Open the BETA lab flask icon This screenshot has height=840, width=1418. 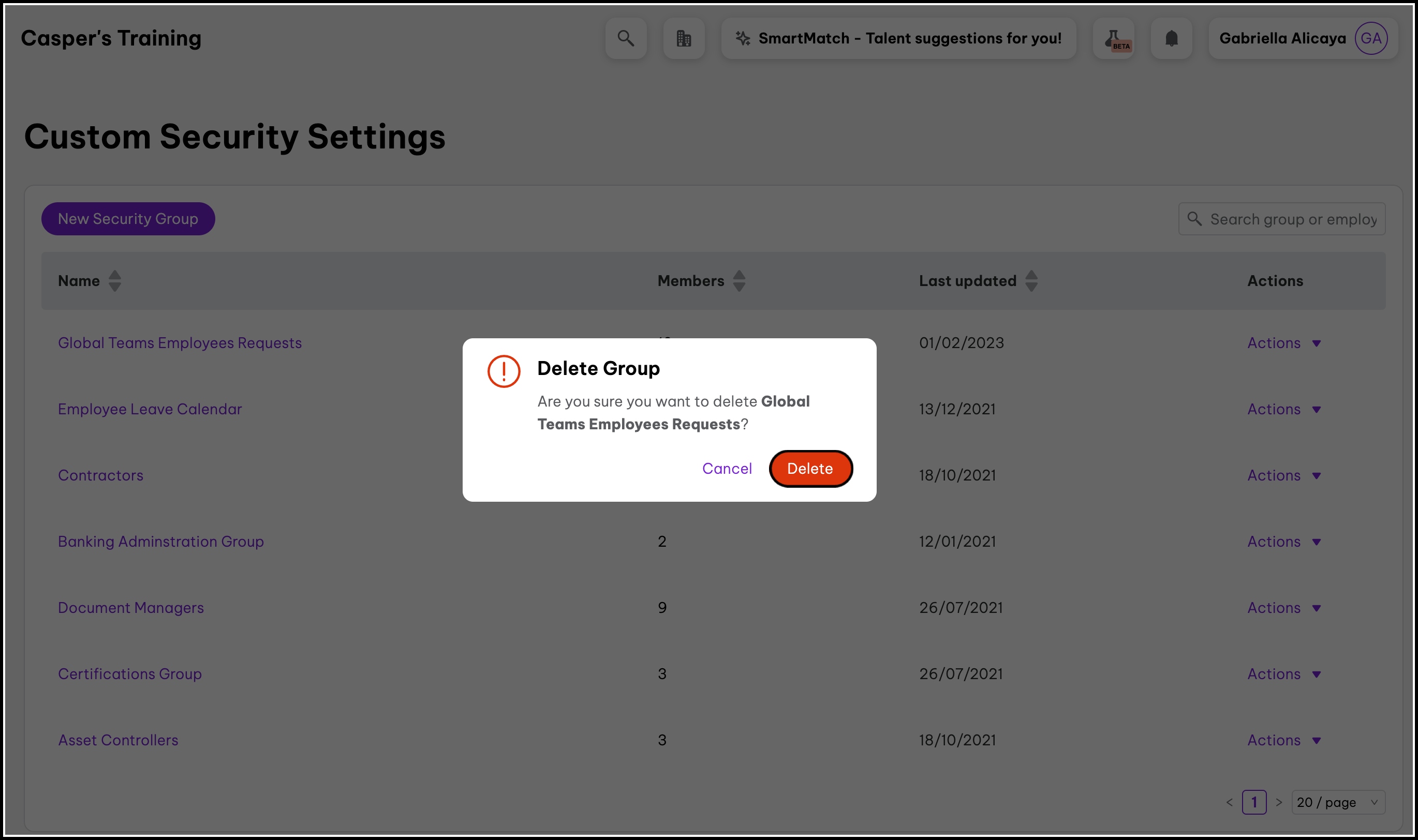pyautogui.click(x=1113, y=38)
